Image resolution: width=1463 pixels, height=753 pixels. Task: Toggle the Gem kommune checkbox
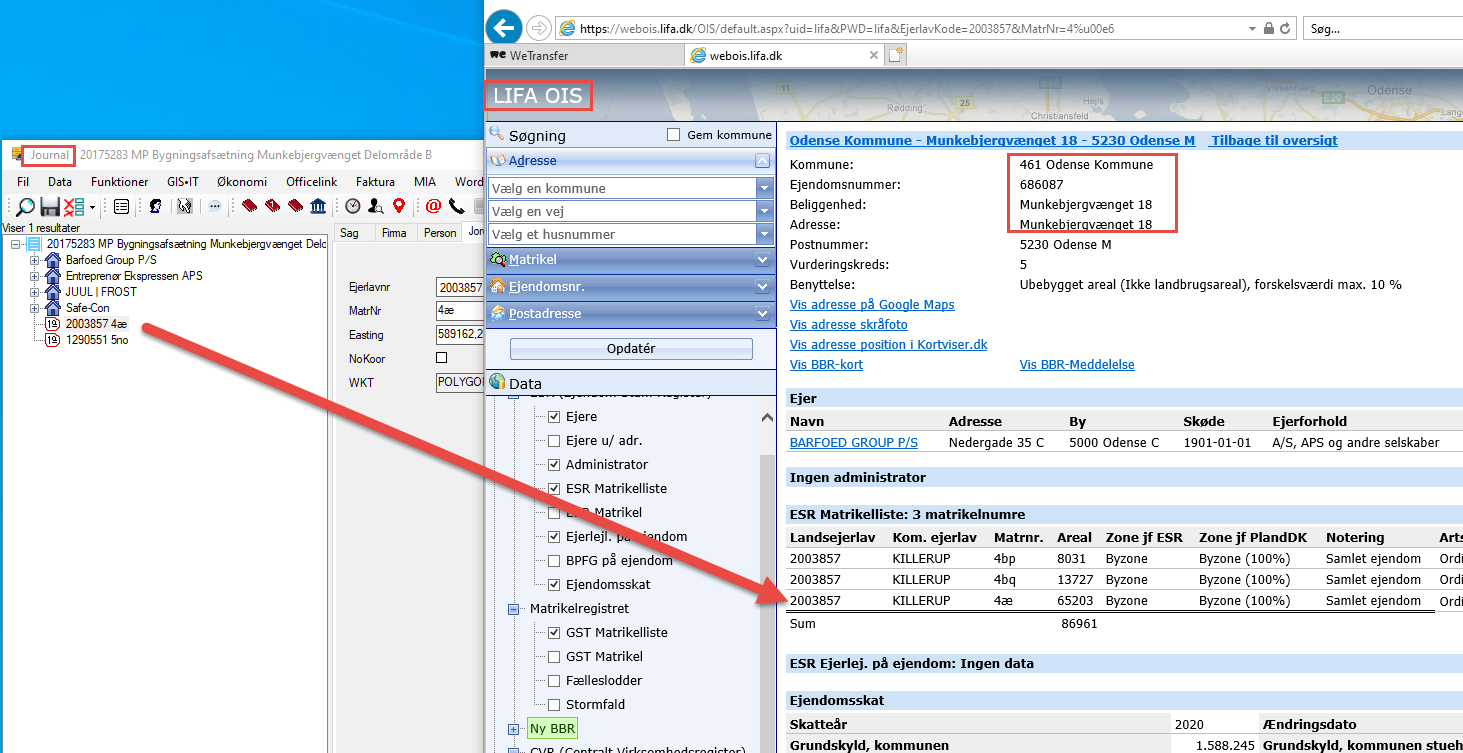(x=673, y=135)
